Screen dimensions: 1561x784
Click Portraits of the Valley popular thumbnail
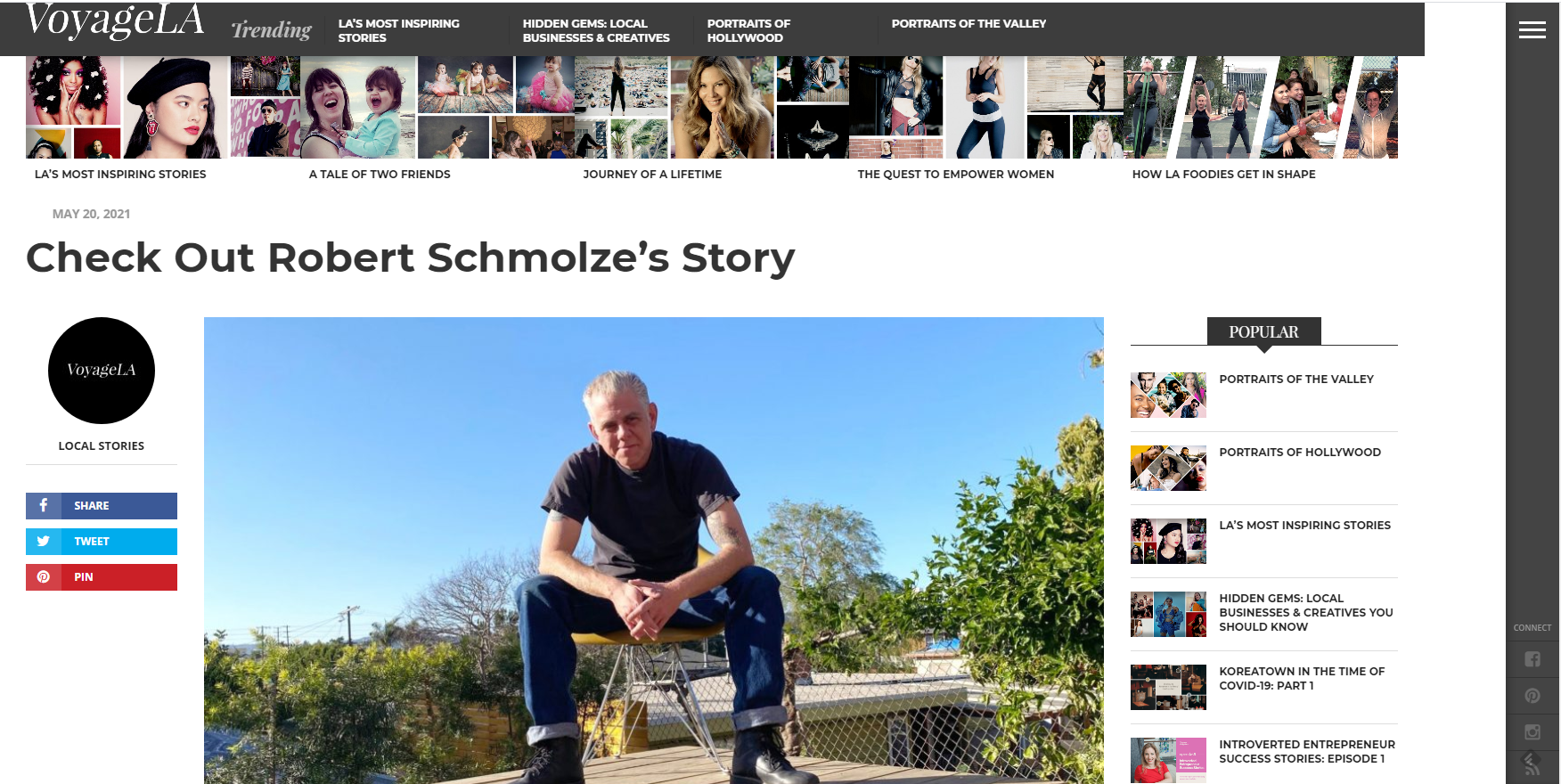point(1168,395)
